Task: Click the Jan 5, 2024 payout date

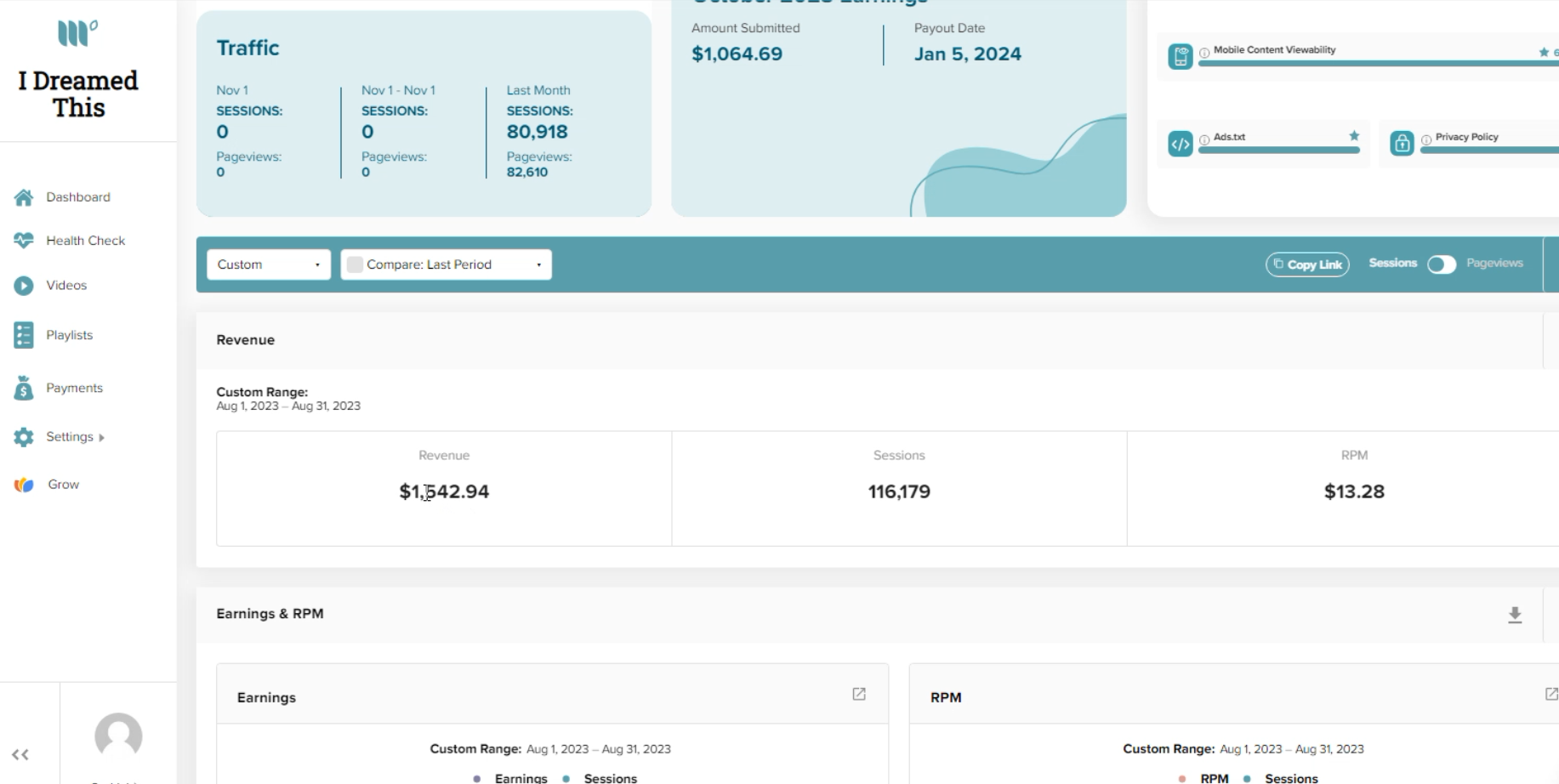Action: (x=968, y=54)
